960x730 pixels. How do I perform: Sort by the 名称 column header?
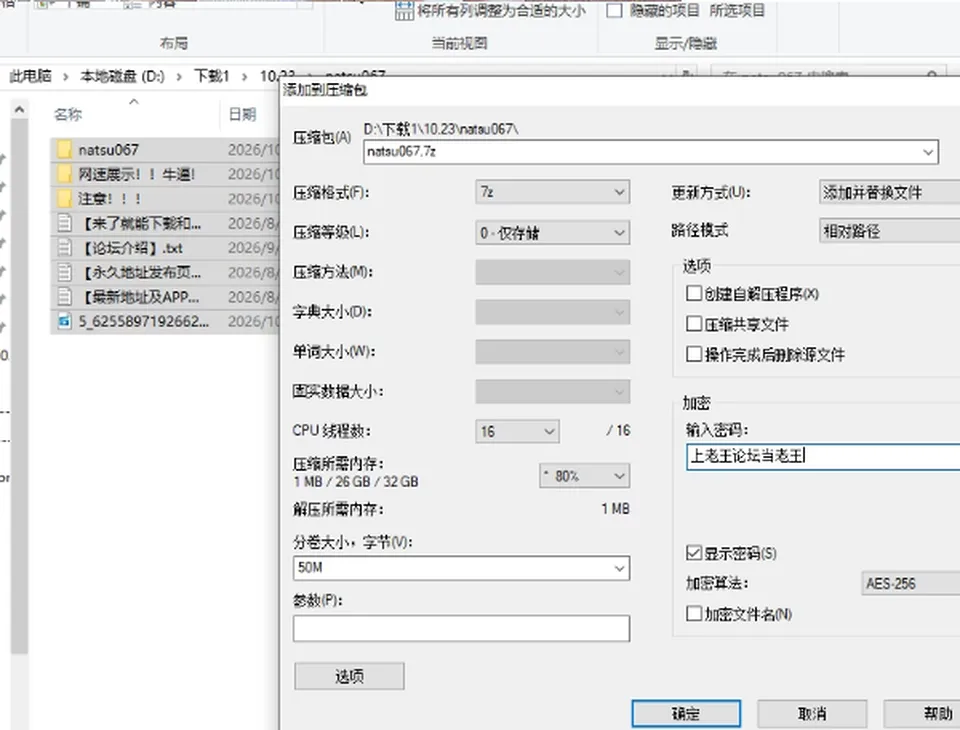pyautogui.click(x=68, y=115)
